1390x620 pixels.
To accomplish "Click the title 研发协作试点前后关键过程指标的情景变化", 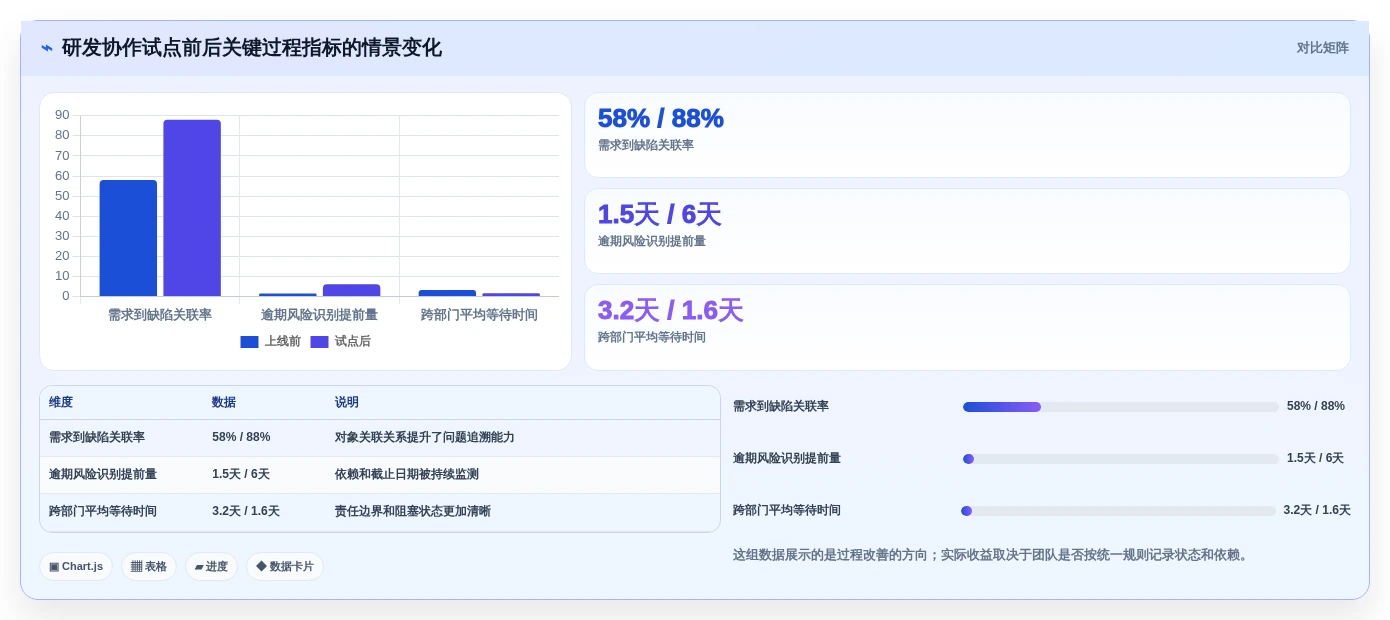I will point(252,48).
